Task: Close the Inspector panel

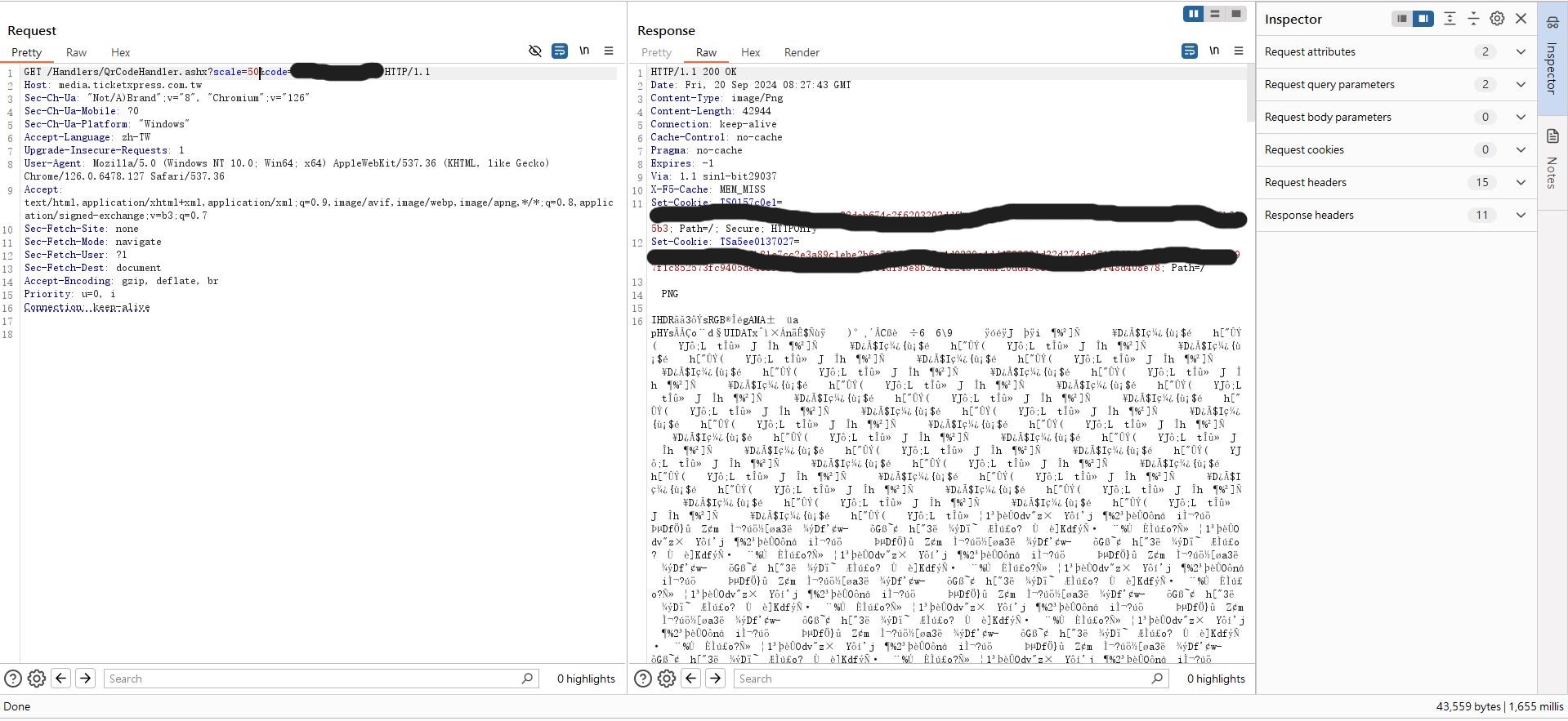Action: point(1521,19)
